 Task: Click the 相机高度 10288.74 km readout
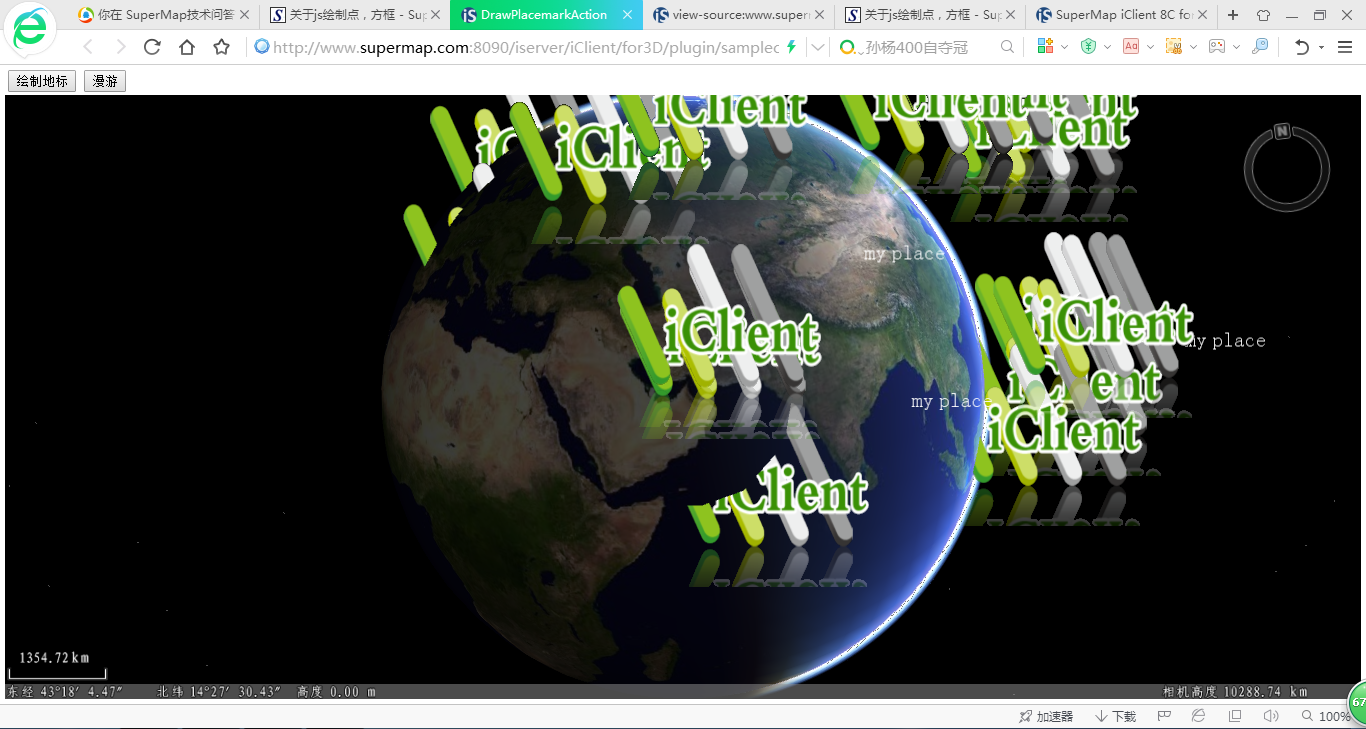pyautogui.click(x=1235, y=691)
